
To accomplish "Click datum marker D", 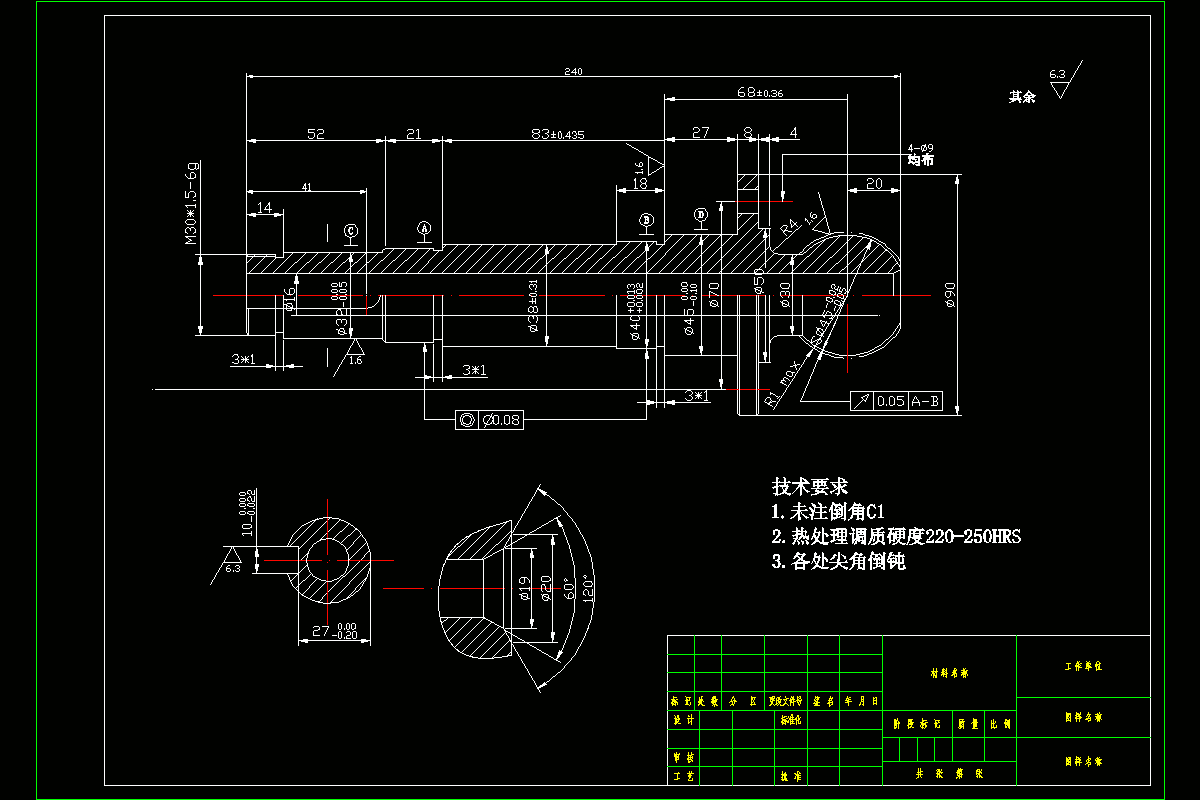I will click(x=701, y=214).
